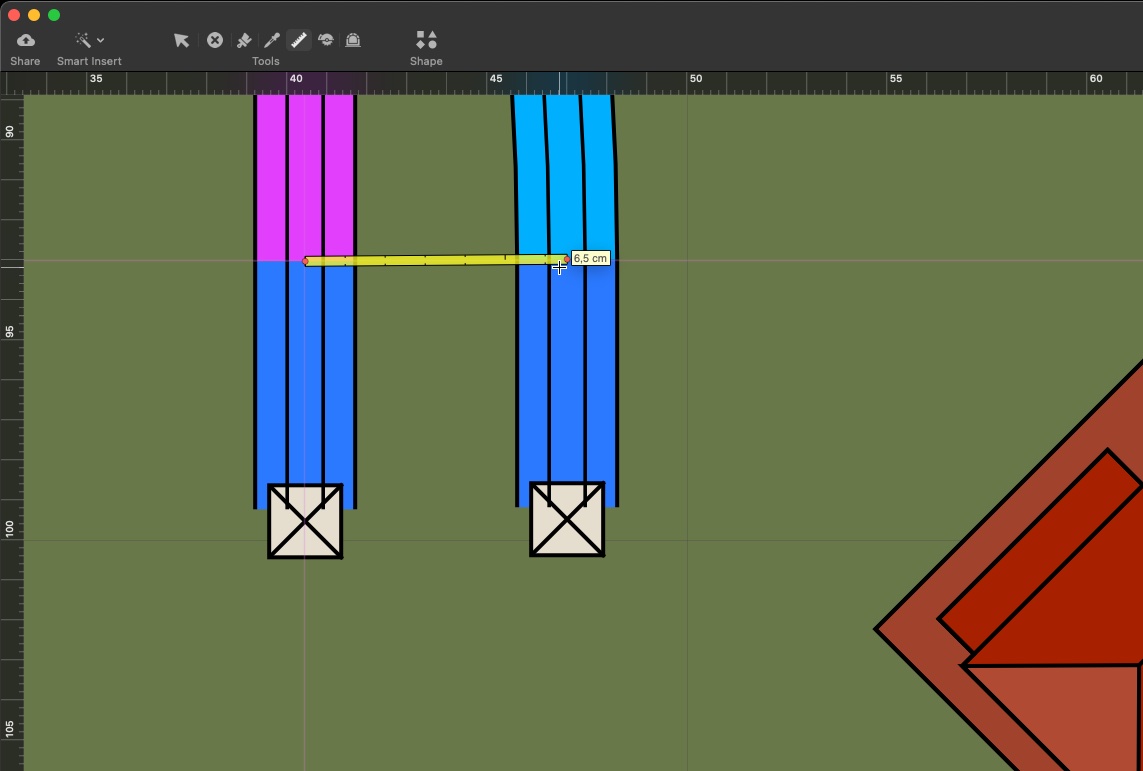Select the arrow selection tool
Image resolution: width=1143 pixels, height=771 pixels.
[181, 40]
